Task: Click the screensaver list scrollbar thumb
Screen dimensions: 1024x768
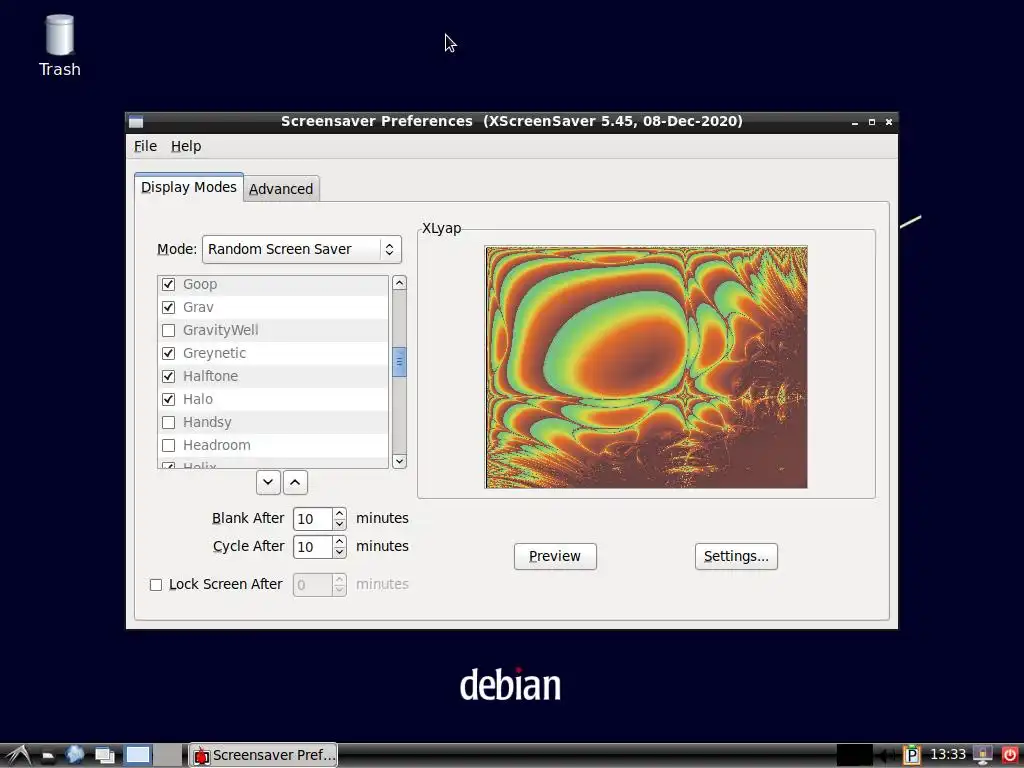Action: click(x=399, y=362)
